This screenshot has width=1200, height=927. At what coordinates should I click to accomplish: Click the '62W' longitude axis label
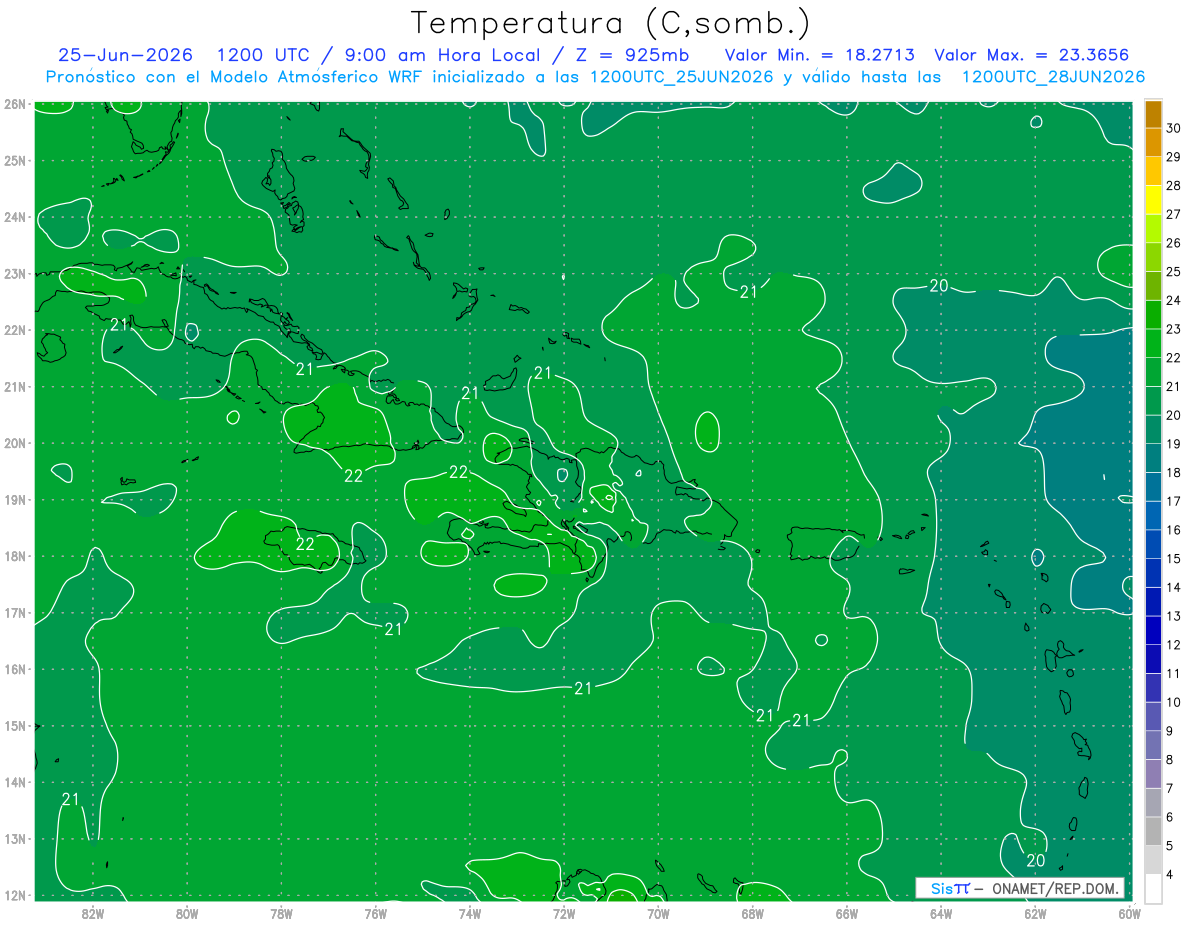[x=1035, y=913]
